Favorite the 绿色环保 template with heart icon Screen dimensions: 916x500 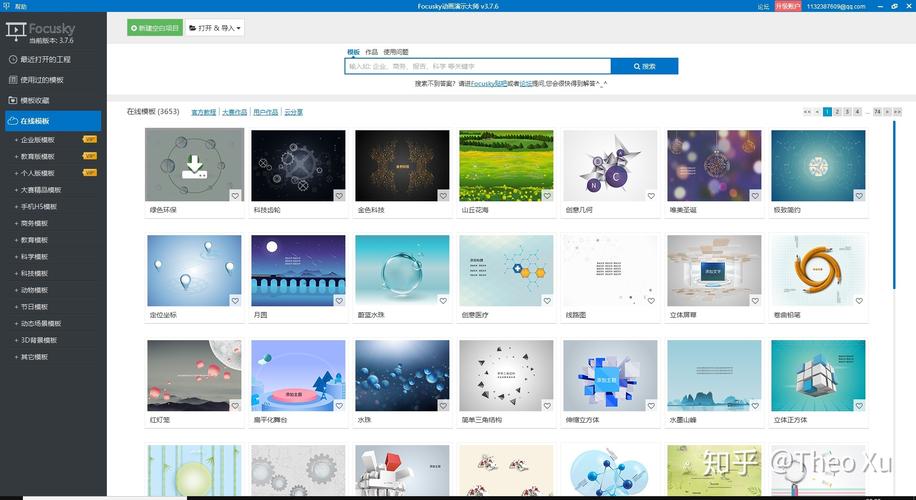click(x=235, y=196)
